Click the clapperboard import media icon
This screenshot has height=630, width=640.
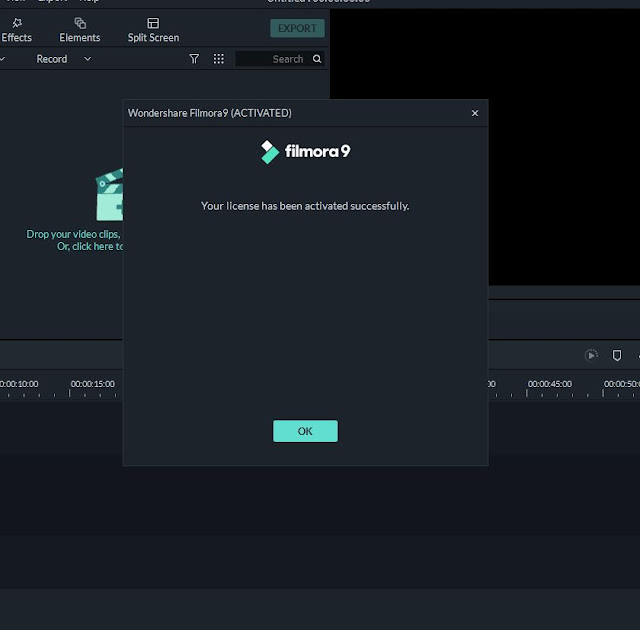109,195
